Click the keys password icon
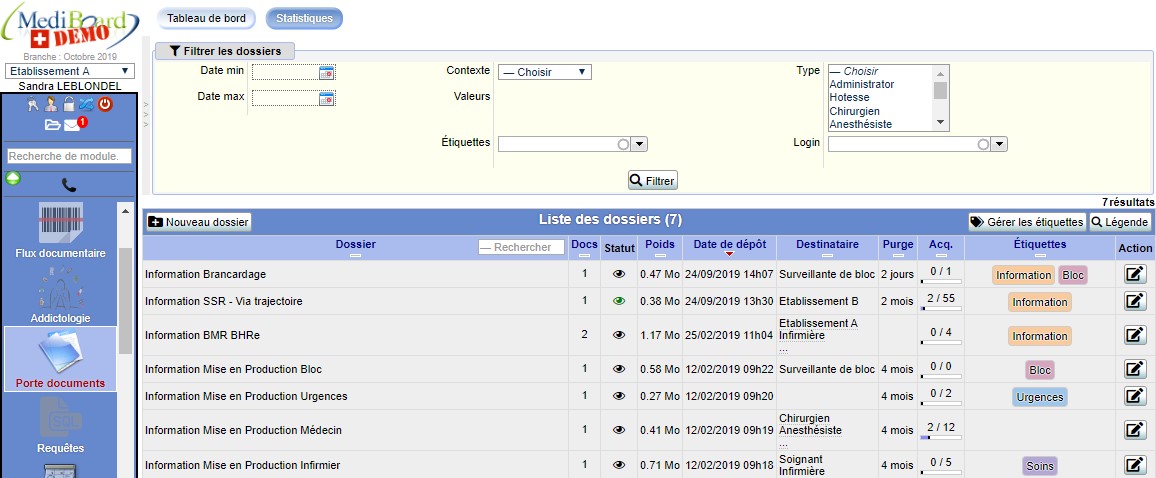 point(33,105)
